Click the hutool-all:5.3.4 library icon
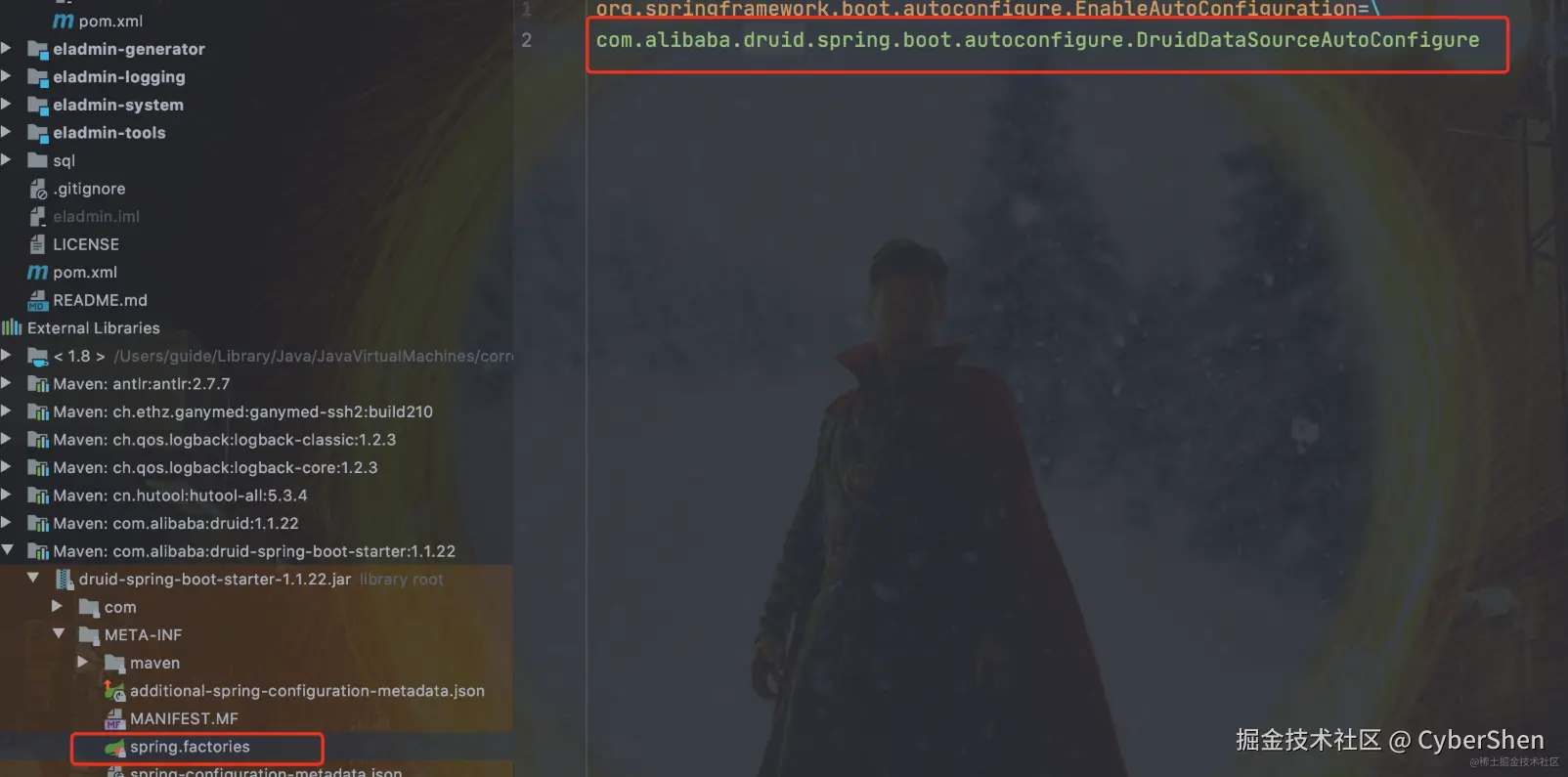Viewport: 1568px width, 777px height. pos(38,496)
